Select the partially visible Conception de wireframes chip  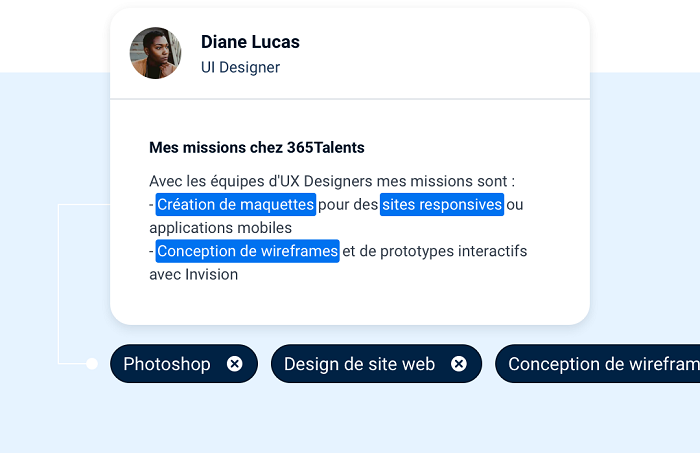pyautogui.click(x=600, y=364)
